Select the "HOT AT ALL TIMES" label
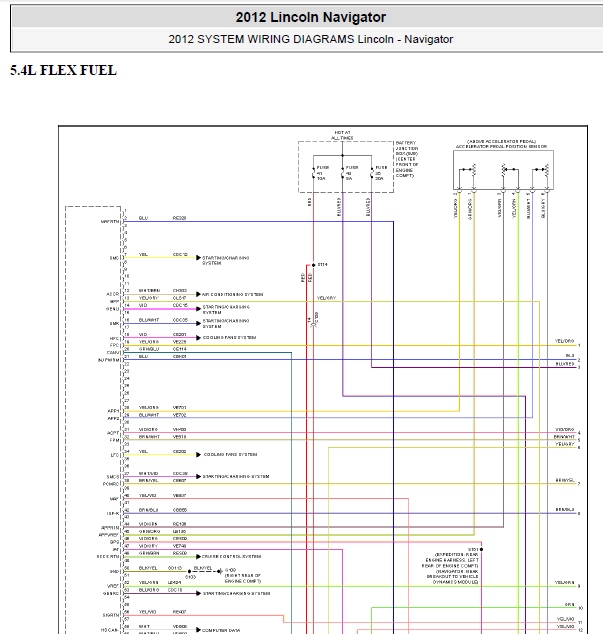 [x=342, y=135]
